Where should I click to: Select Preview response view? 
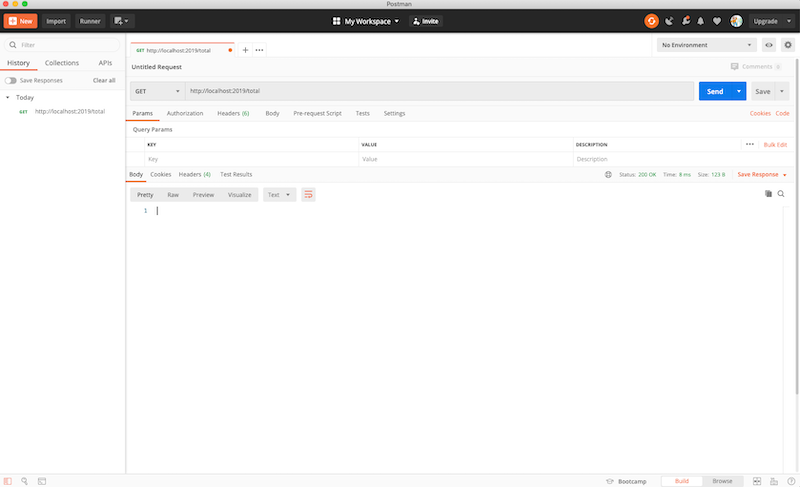[x=203, y=195]
